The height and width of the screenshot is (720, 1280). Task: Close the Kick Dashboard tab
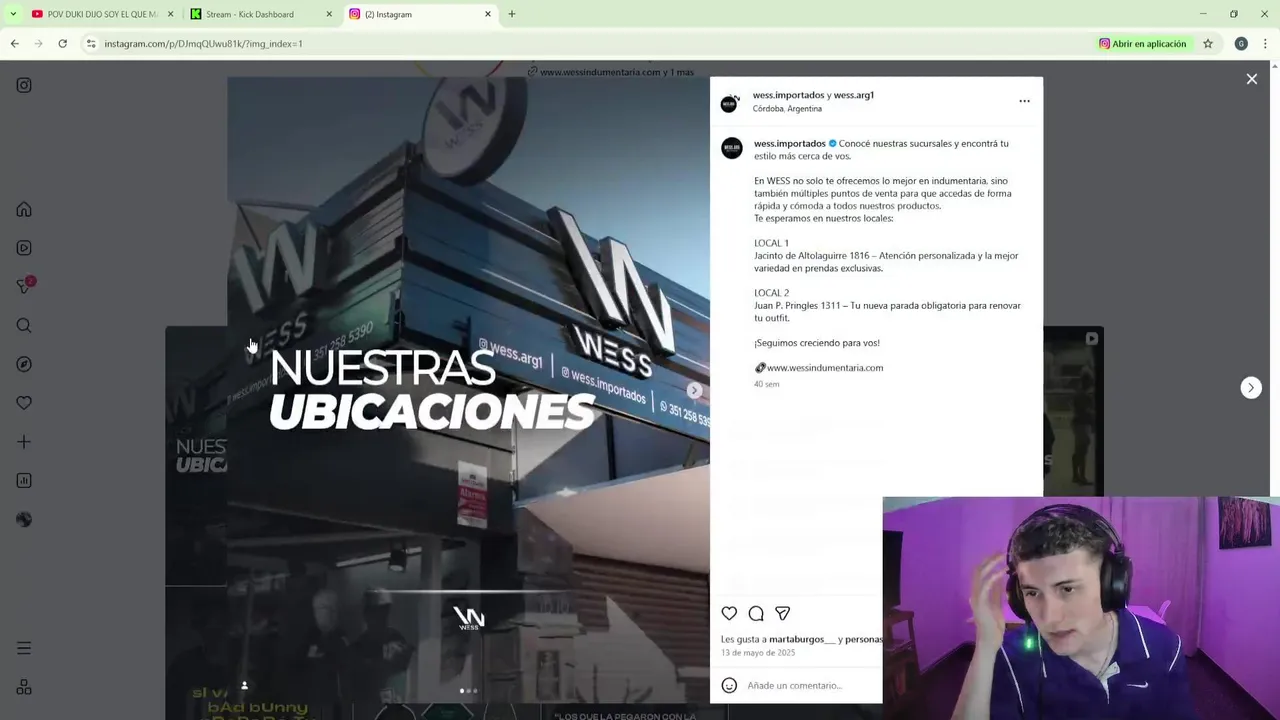pos(329,14)
